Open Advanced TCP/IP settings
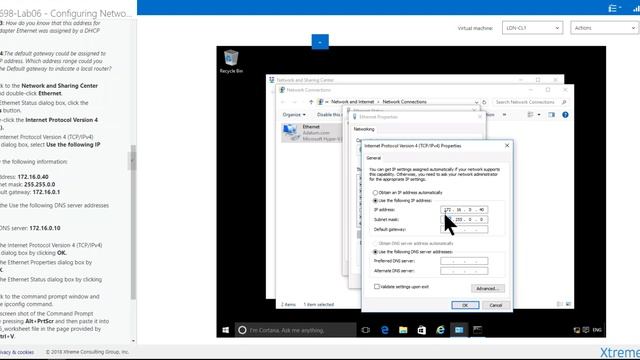The image size is (640, 360). [x=488, y=289]
